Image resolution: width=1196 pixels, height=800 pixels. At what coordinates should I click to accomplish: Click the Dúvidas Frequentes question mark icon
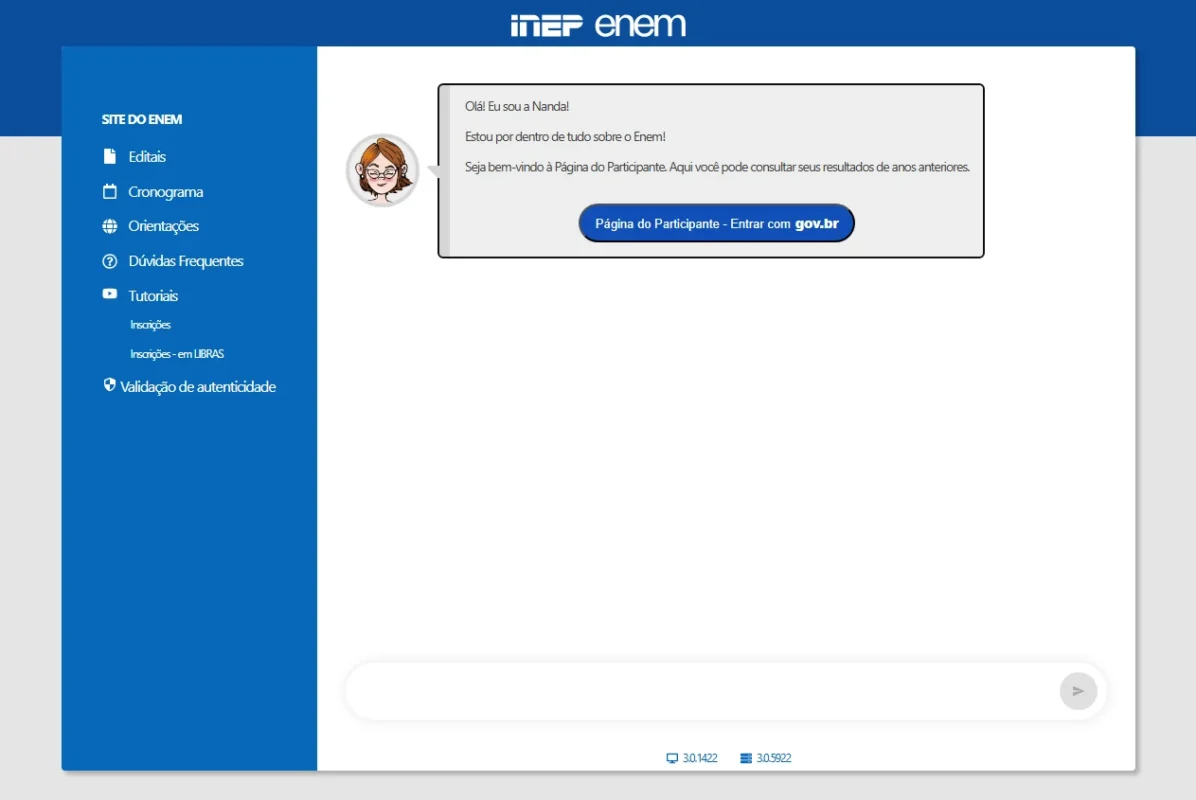110,261
